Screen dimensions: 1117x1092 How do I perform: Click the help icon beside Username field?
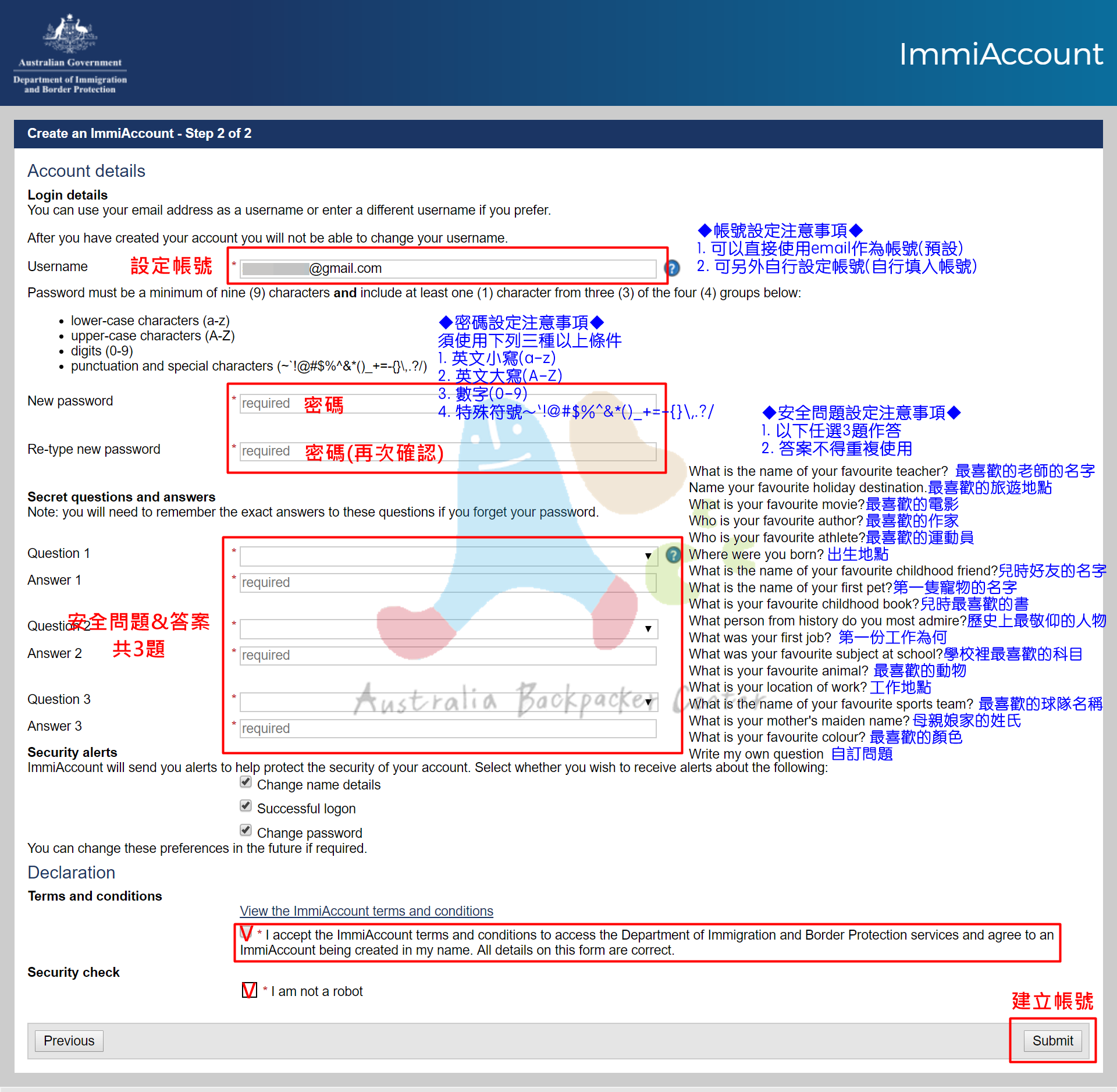[672, 268]
